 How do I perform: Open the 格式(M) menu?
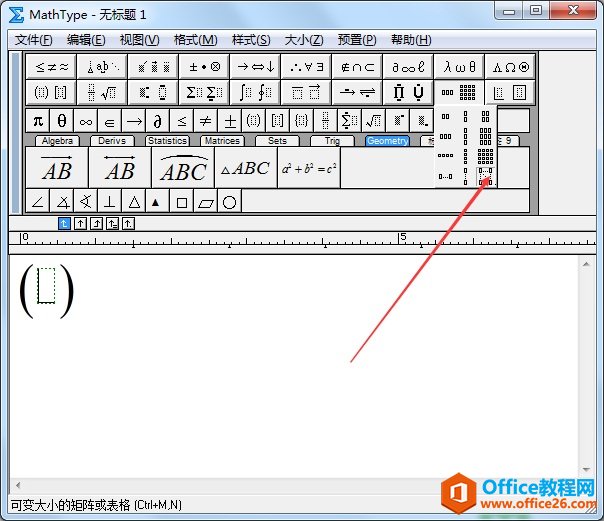pyautogui.click(x=195, y=40)
